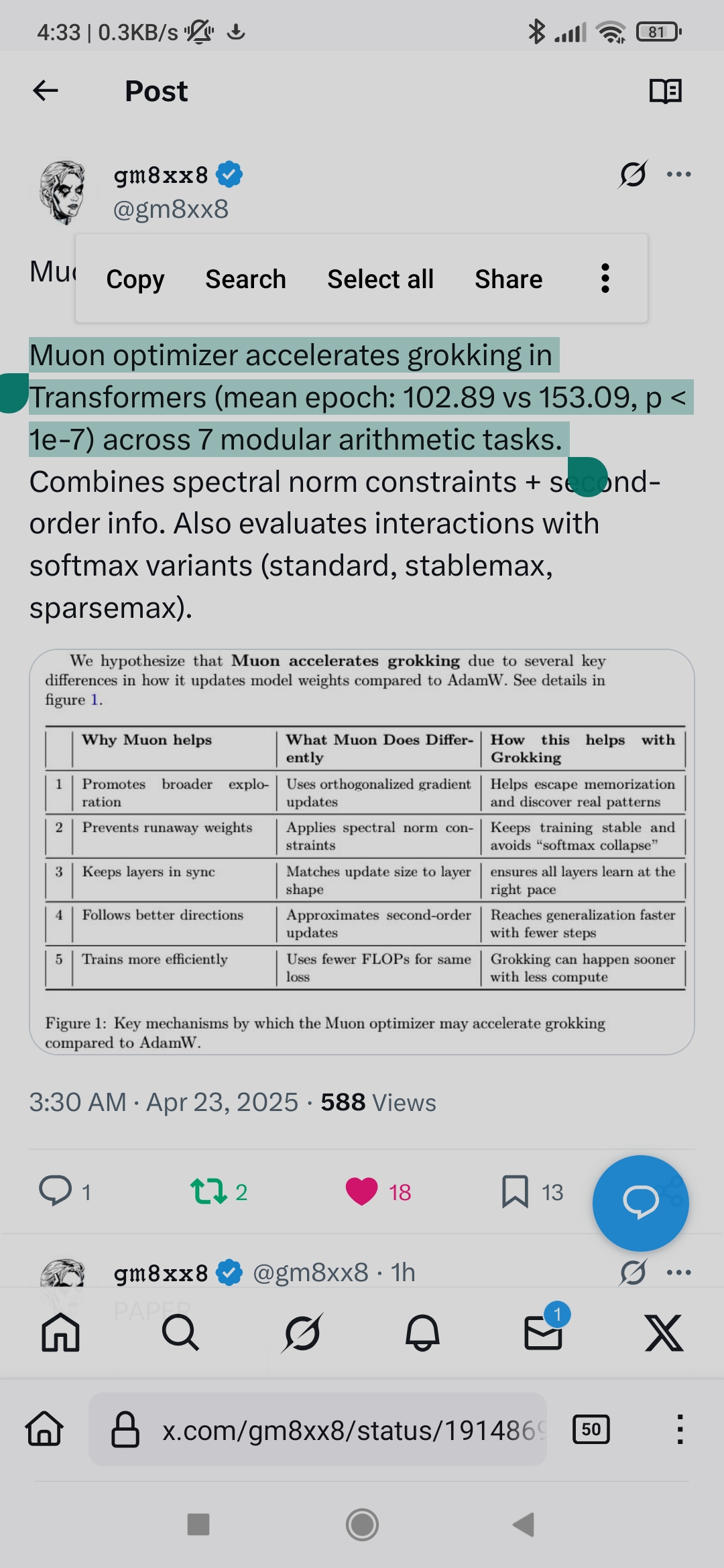Tap the Grok icon beside post author
Image resolution: width=724 pixels, height=1568 pixels.
point(633,174)
